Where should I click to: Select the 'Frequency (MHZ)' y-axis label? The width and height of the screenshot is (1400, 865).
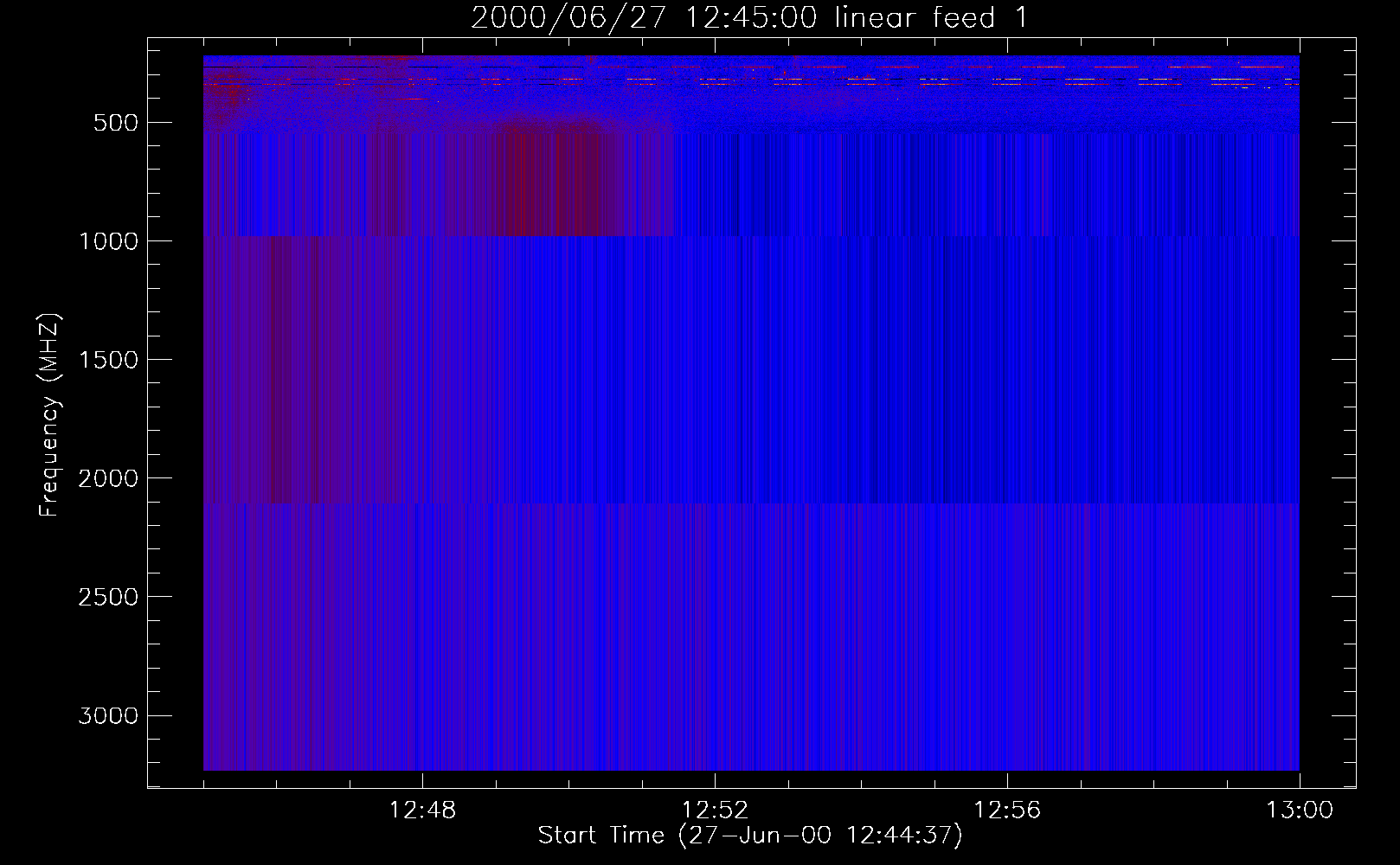tap(49, 415)
